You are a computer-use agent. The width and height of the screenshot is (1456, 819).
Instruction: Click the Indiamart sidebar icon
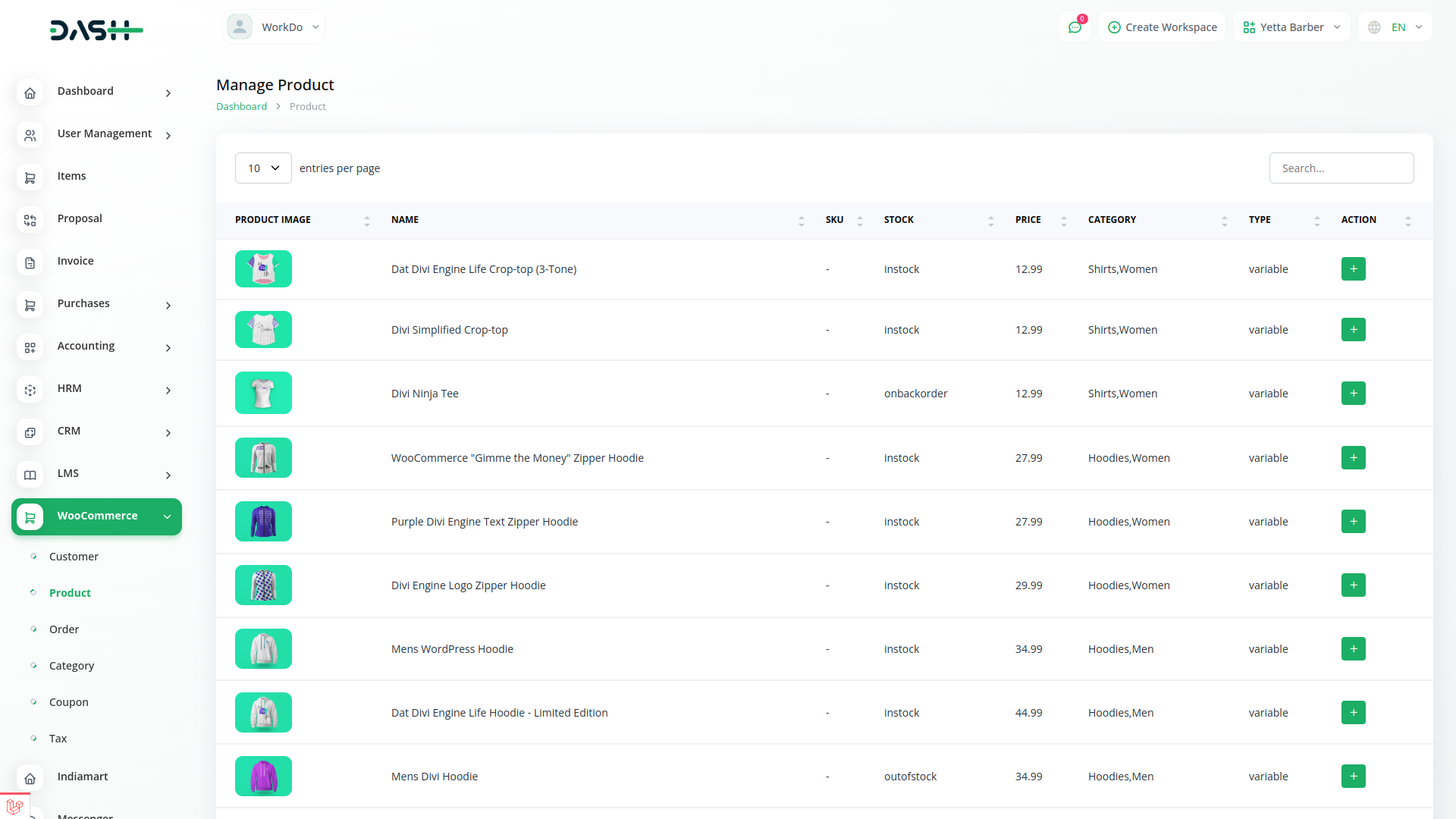pos(30,778)
